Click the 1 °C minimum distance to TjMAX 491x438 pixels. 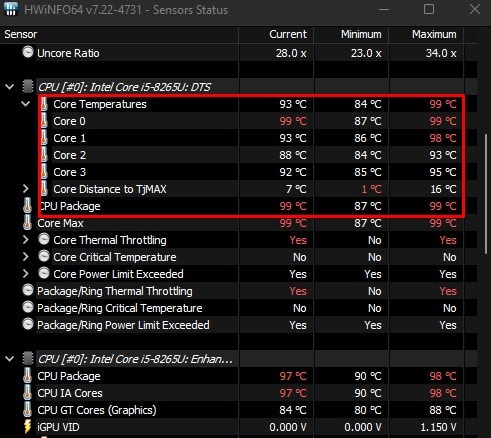click(x=372, y=189)
